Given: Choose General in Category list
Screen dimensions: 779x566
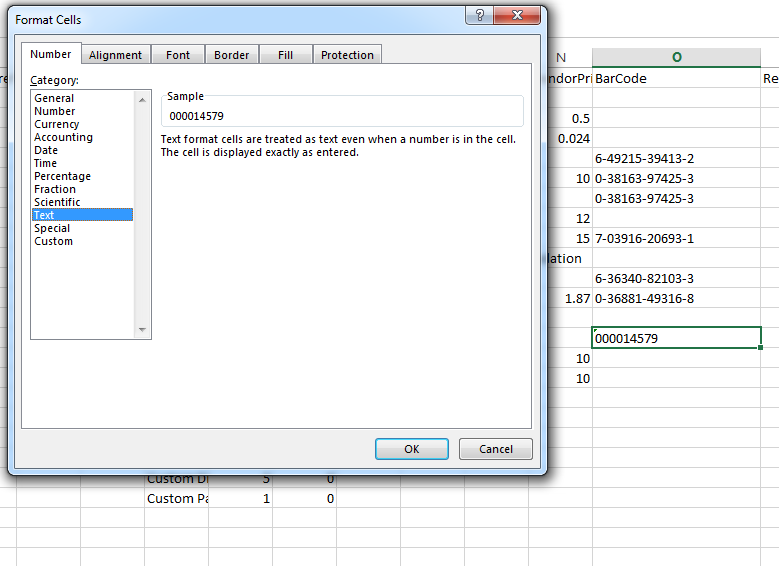Looking at the screenshot, I should point(54,98).
